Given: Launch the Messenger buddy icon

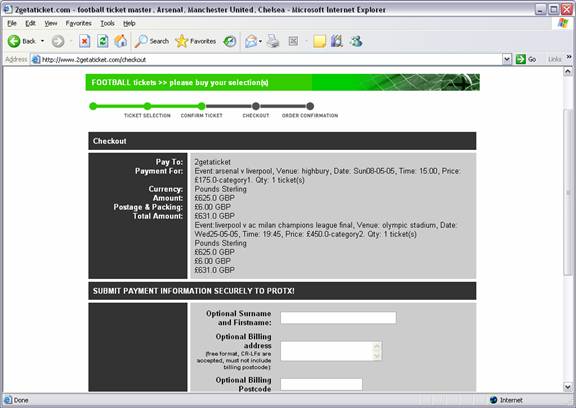Looking at the screenshot, I should click(x=356, y=41).
